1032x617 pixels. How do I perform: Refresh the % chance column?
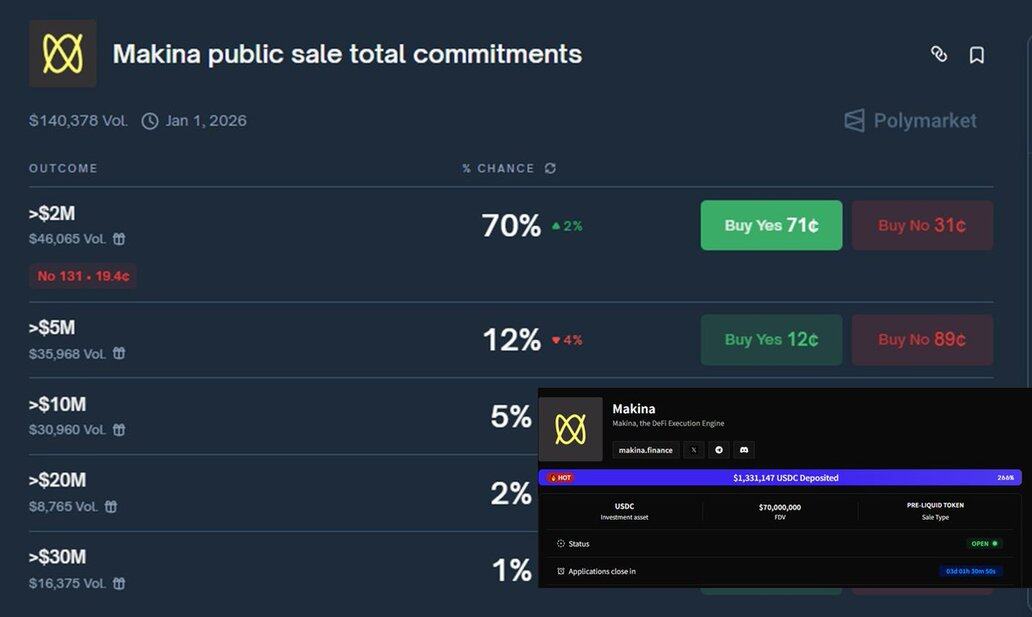[550, 168]
